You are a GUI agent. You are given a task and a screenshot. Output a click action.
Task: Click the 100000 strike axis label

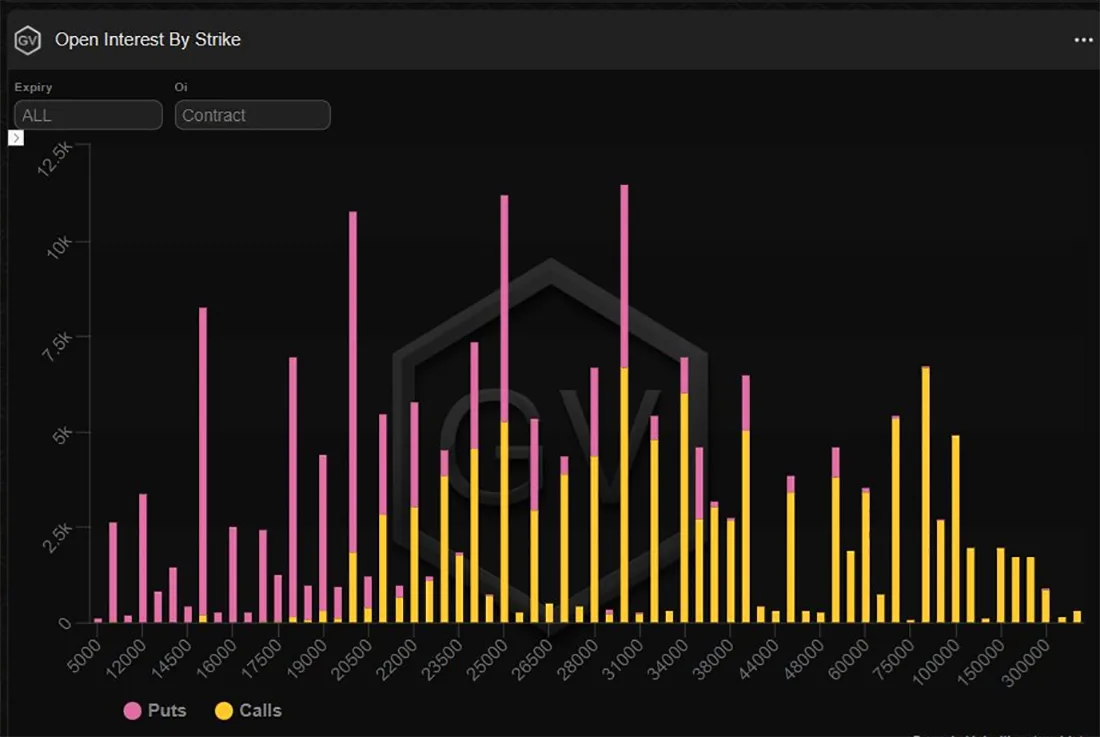[937, 663]
